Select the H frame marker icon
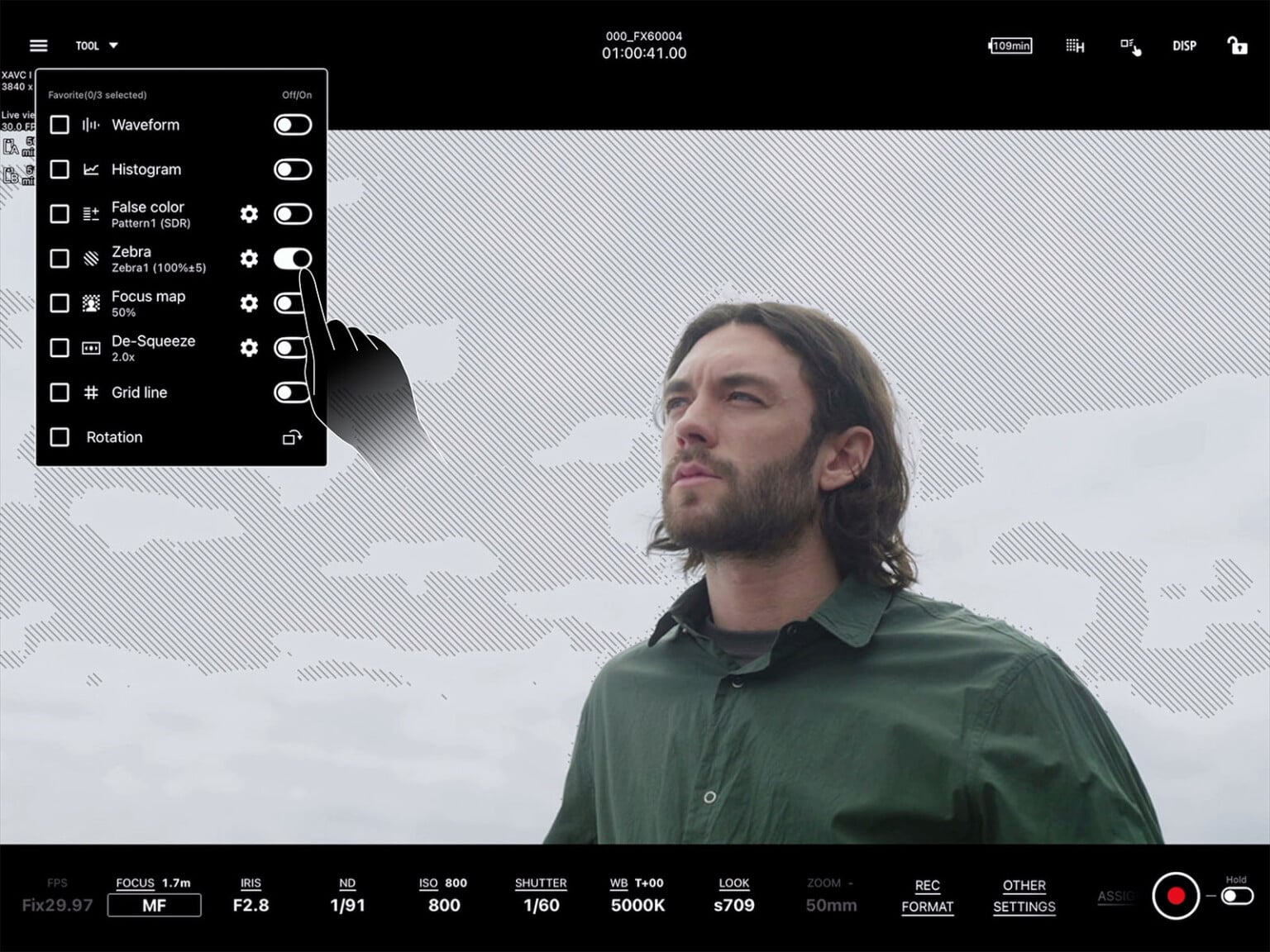The width and height of the screenshot is (1270, 952). point(1075,46)
